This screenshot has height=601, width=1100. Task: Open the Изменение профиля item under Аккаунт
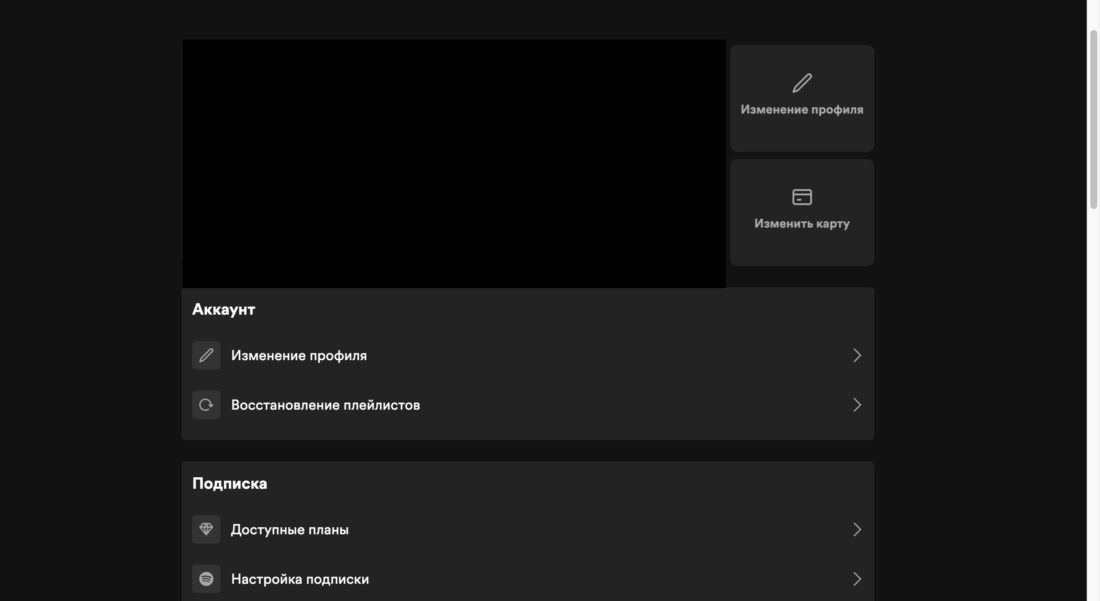pyautogui.click(x=299, y=355)
